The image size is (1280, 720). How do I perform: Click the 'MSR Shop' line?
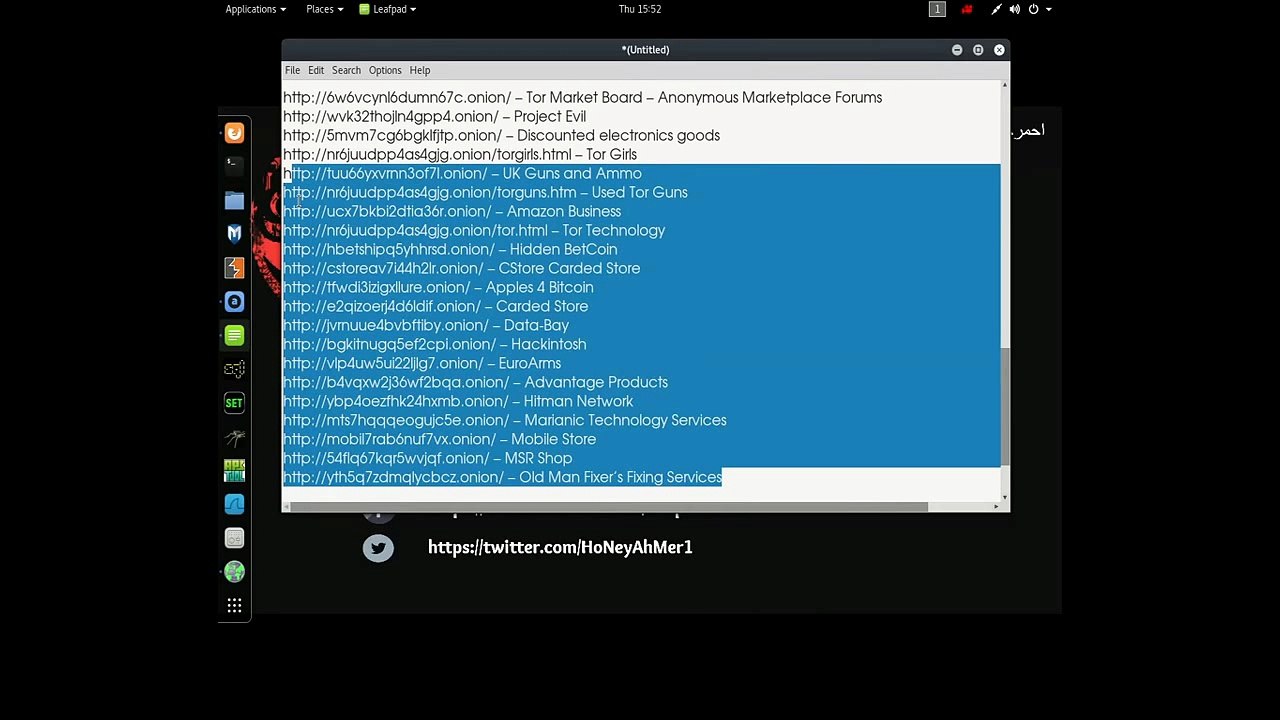[x=427, y=458]
